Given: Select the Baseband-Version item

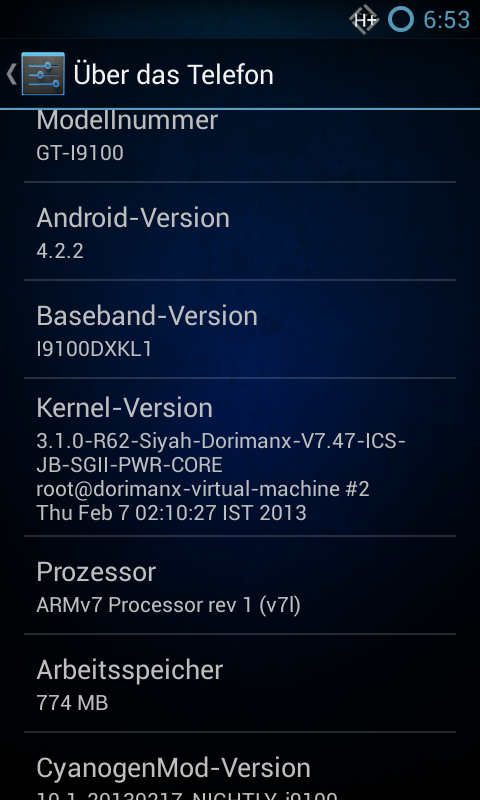Looking at the screenshot, I should click(x=240, y=329).
